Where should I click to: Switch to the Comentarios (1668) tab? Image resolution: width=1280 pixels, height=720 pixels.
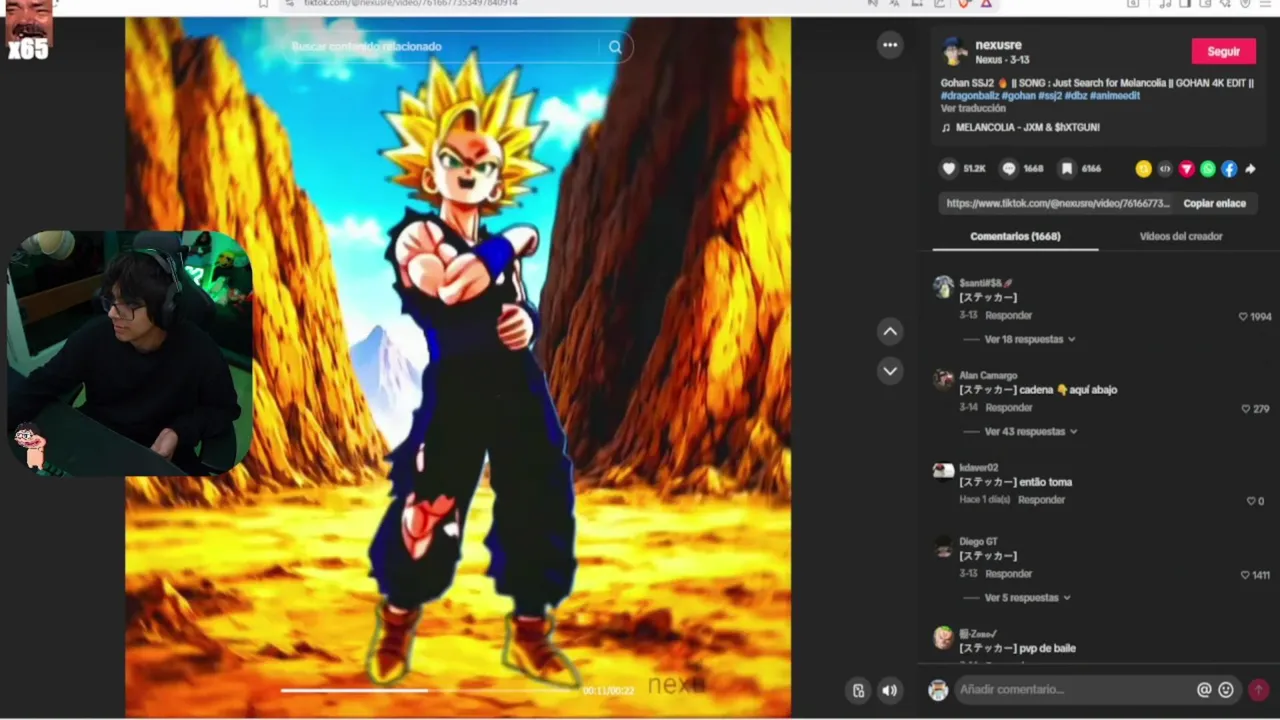pyautogui.click(x=1015, y=236)
